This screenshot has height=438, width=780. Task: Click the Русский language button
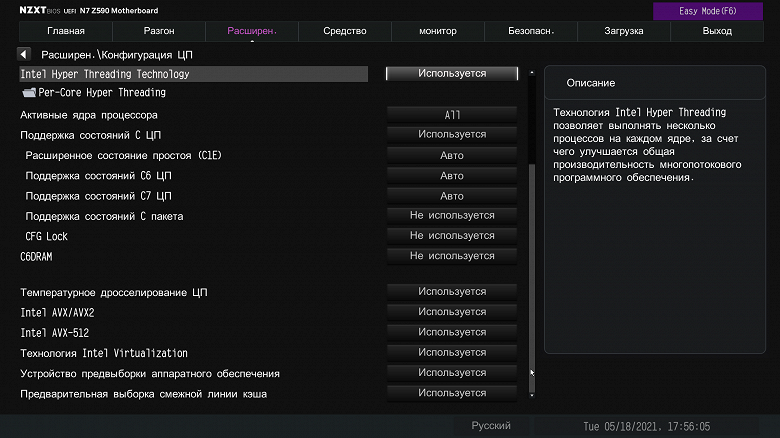point(491,426)
